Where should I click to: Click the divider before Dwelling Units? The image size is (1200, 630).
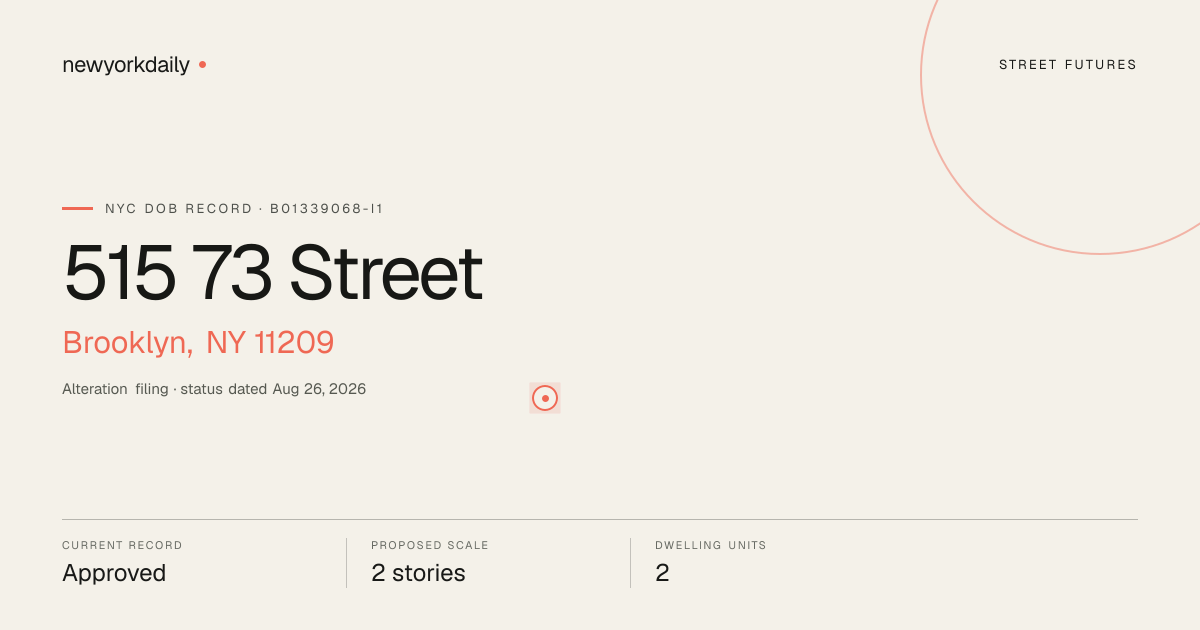point(630,563)
